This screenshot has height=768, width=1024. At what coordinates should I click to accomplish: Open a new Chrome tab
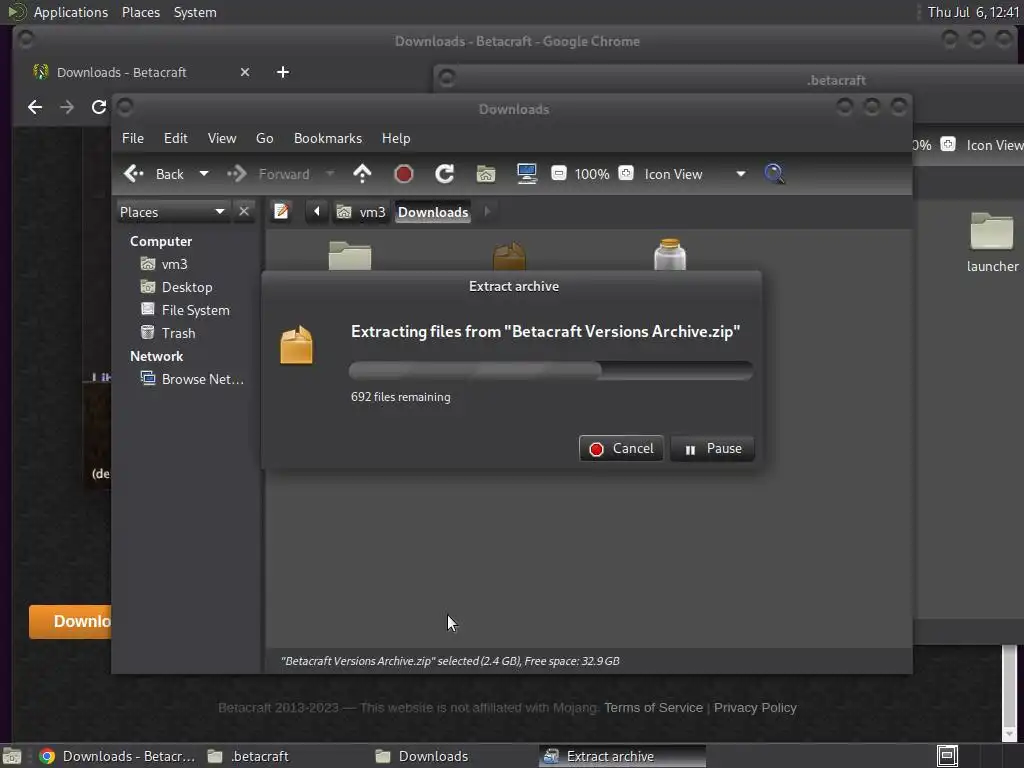click(283, 72)
